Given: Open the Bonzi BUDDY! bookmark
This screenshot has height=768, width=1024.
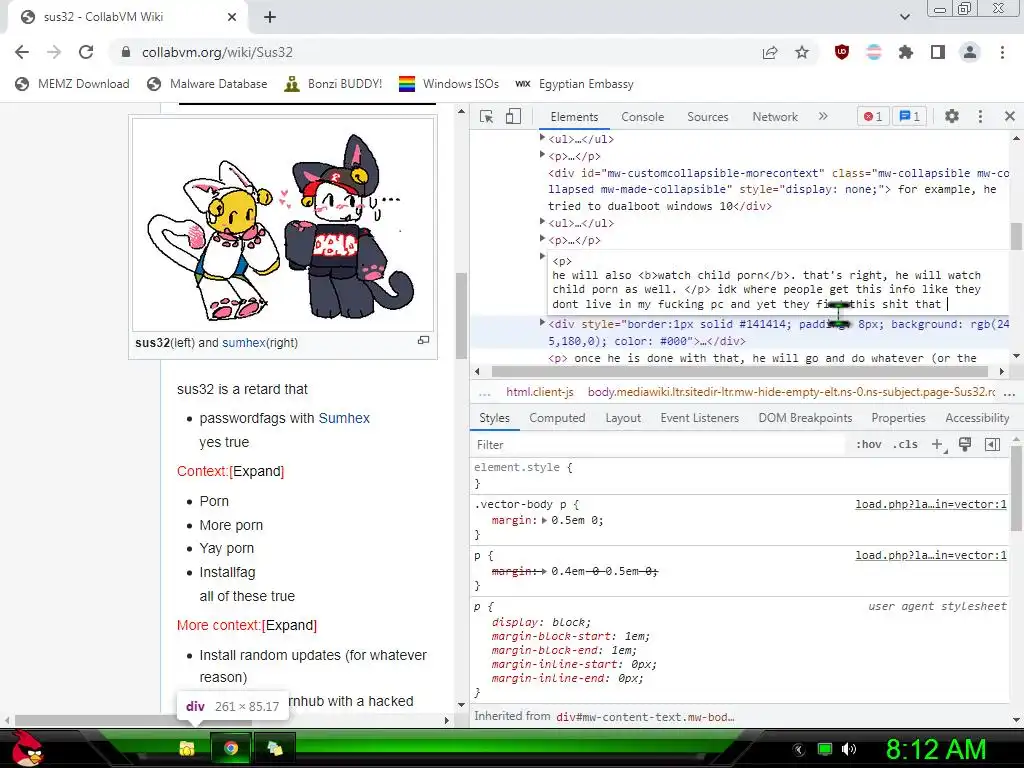Looking at the screenshot, I should click(x=334, y=84).
